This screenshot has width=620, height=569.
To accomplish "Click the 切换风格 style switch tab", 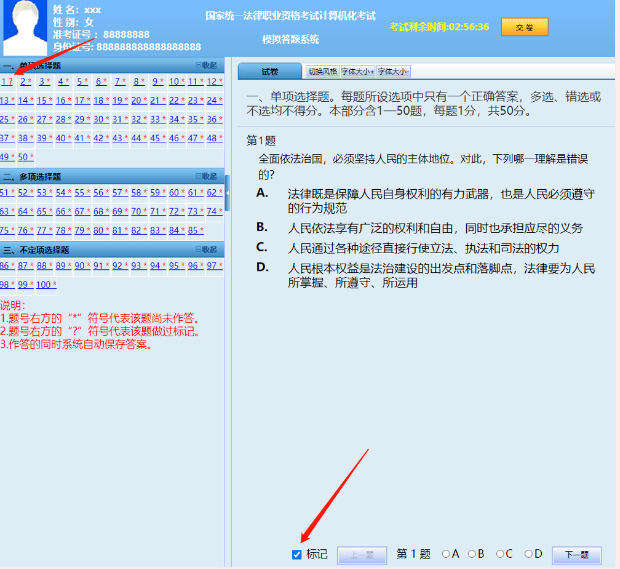I will coord(321,72).
